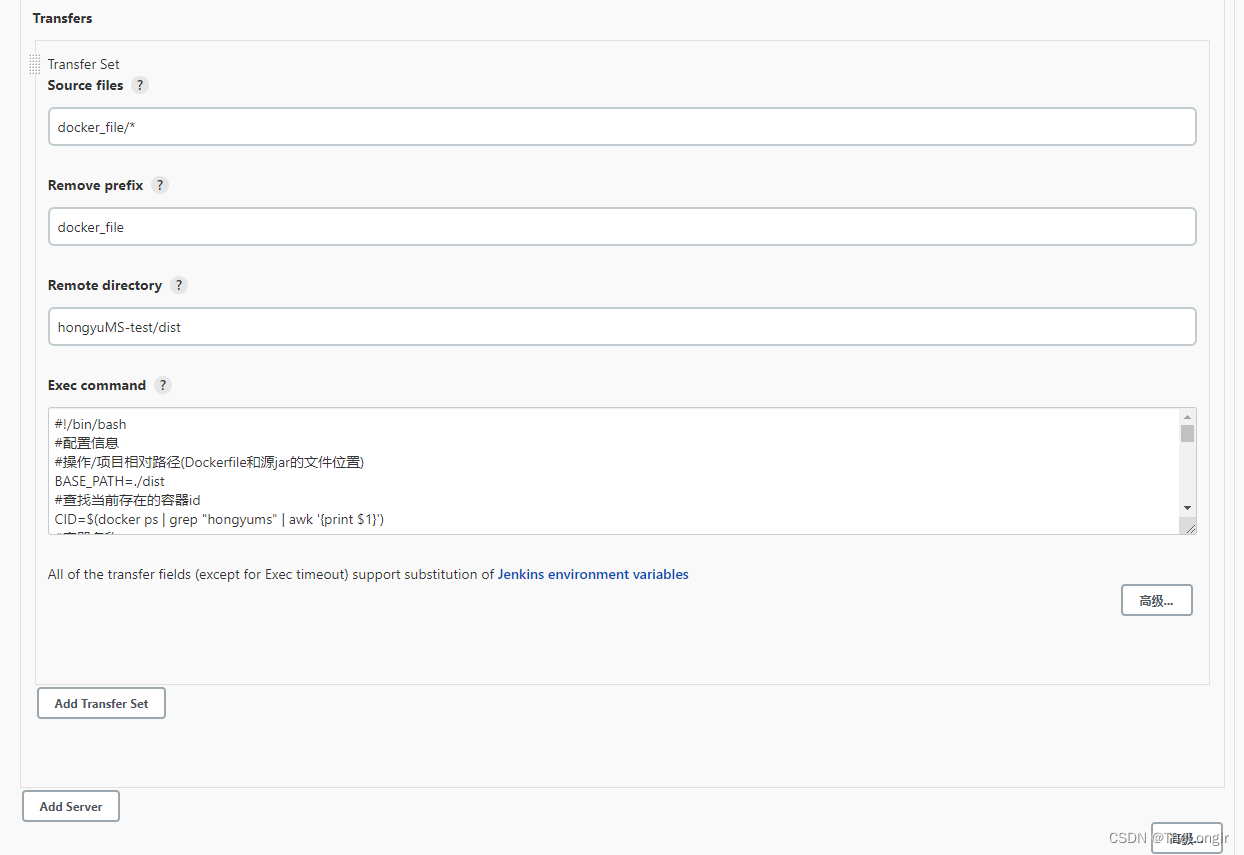
Task: Open help for Remove prefix
Action: coord(160,185)
